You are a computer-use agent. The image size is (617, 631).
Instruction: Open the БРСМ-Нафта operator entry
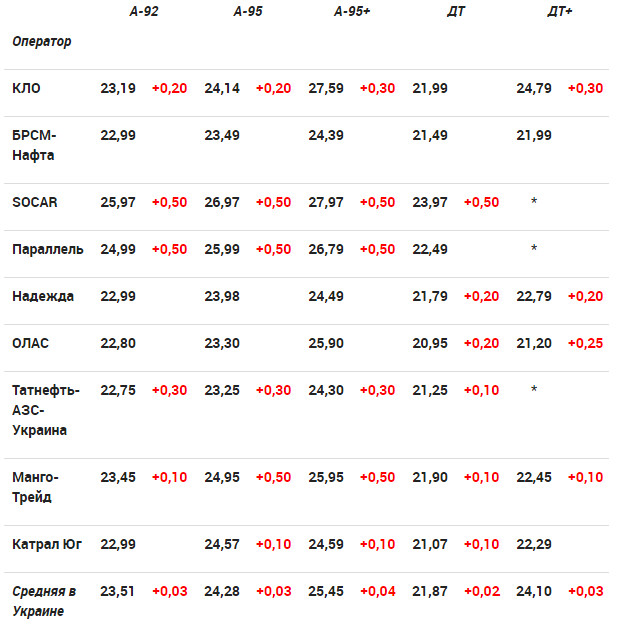point(35,145)
